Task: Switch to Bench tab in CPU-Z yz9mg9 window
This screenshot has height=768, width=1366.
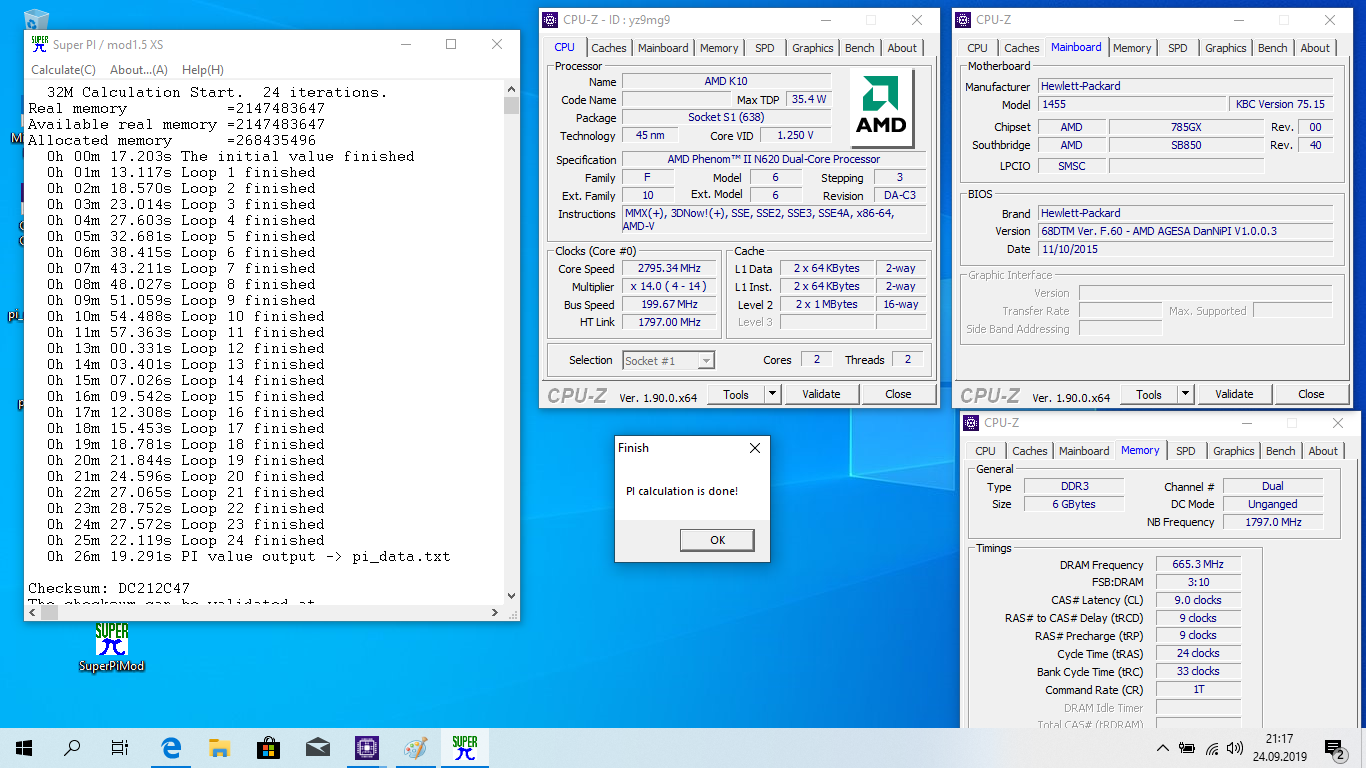Action: 860,48
